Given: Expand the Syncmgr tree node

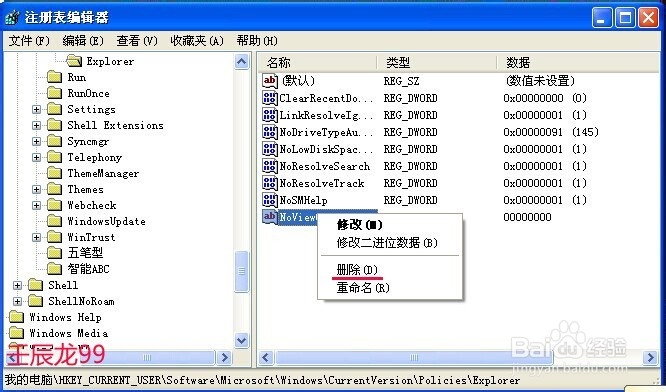Looking at the screenshot, I should [x=37, y=141].
